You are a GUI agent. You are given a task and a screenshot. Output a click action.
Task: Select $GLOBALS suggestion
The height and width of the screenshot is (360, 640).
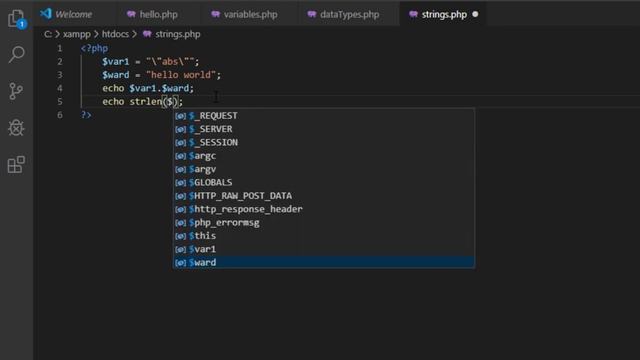click(x=324, y=182)
